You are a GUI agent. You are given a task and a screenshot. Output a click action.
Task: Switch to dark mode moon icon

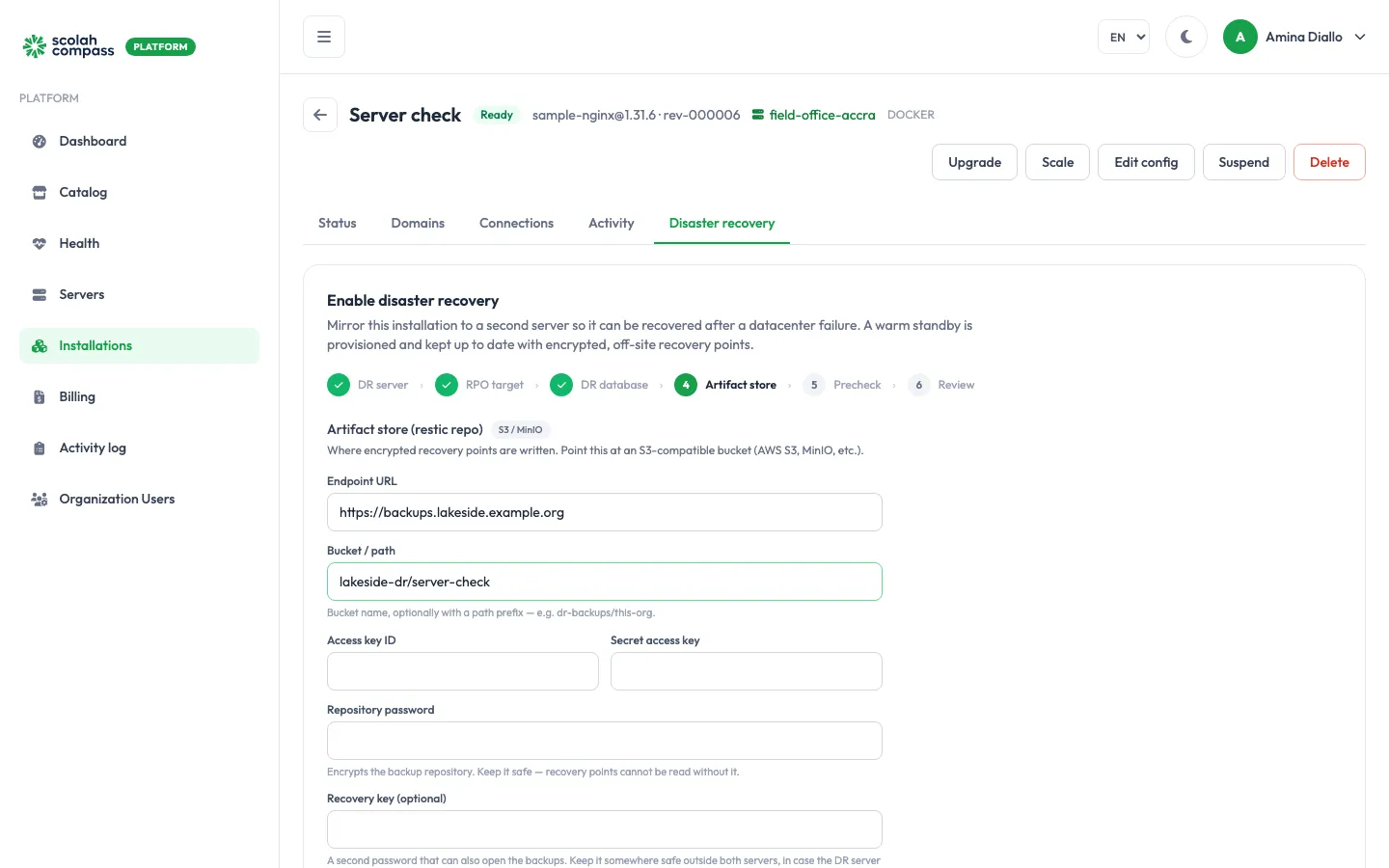(x=1186, y=37)
